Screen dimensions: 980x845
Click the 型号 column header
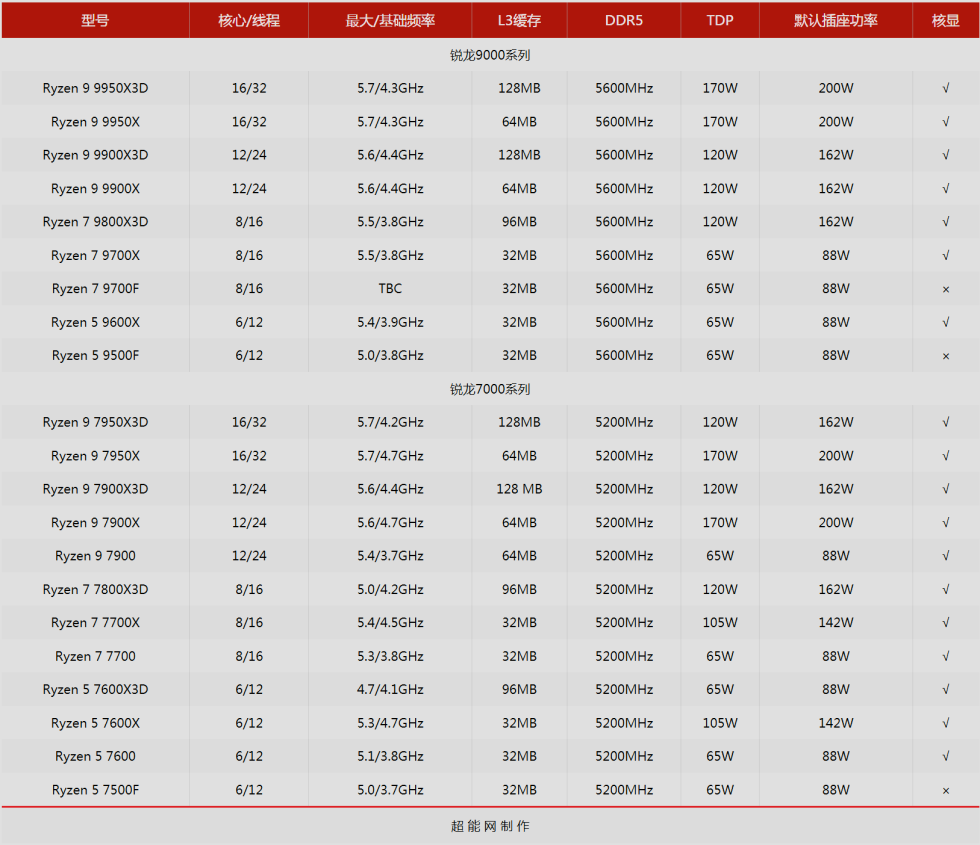[x=95, y=21]
